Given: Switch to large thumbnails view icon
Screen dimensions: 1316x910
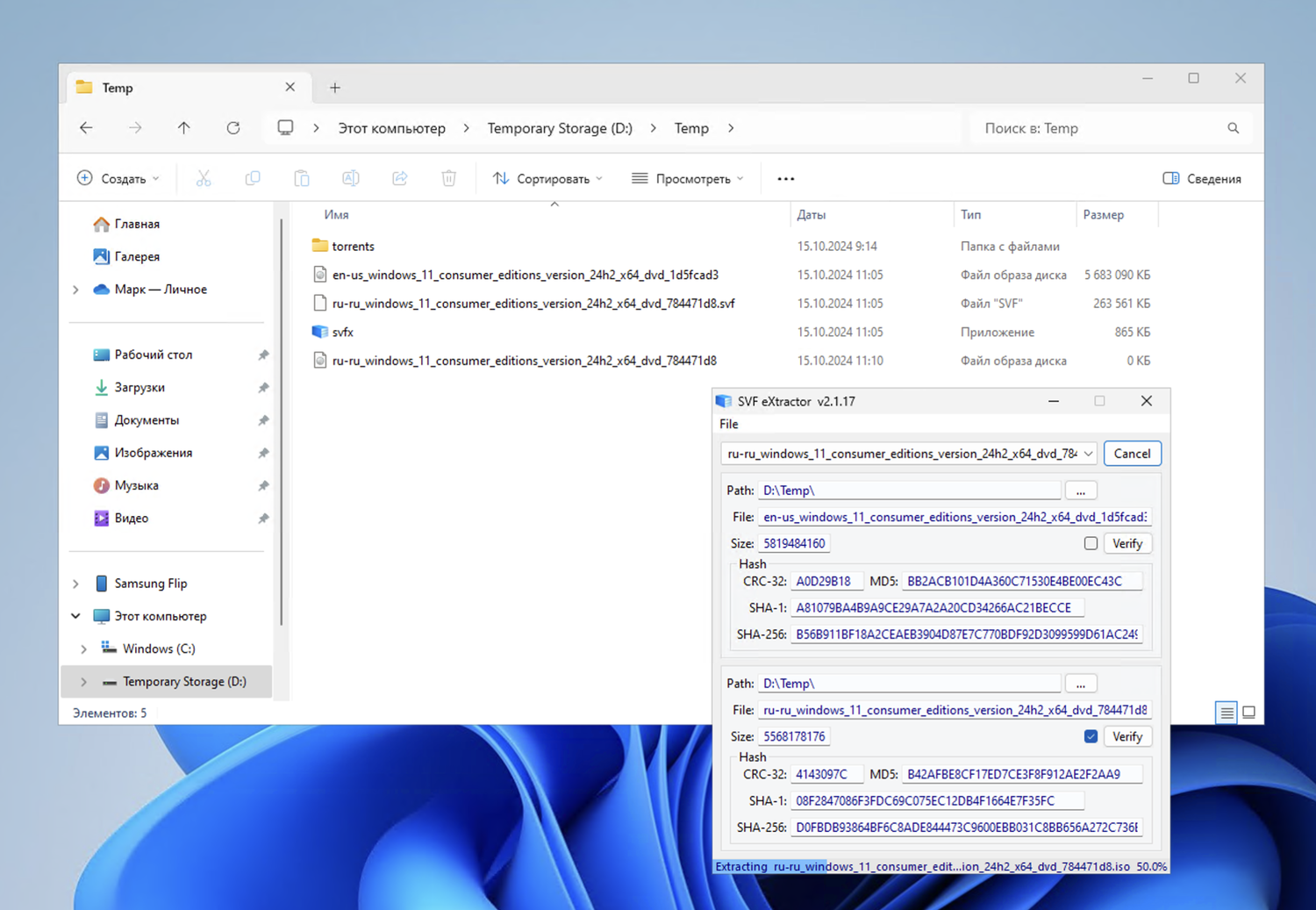Looking at the screenshot, I should [1249, 713].
